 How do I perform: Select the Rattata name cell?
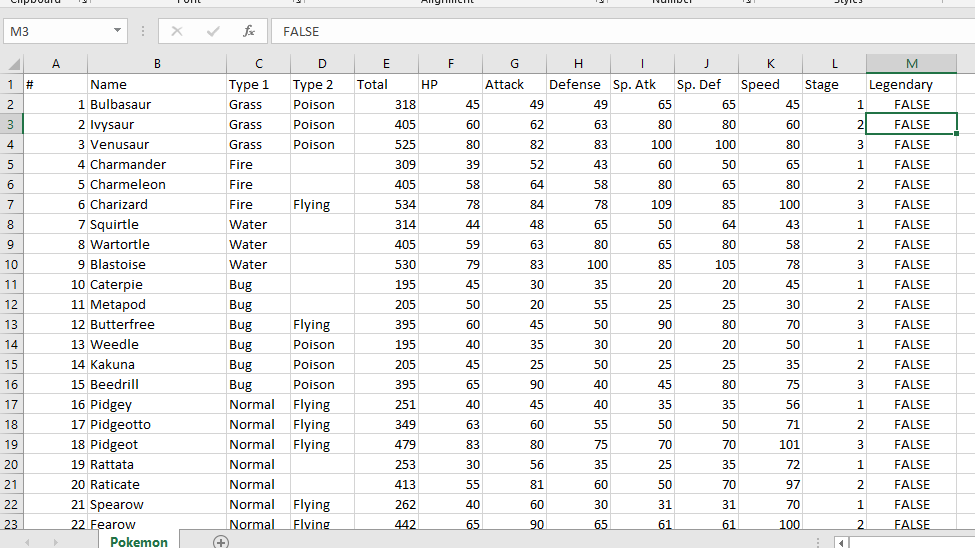[157, 464]
